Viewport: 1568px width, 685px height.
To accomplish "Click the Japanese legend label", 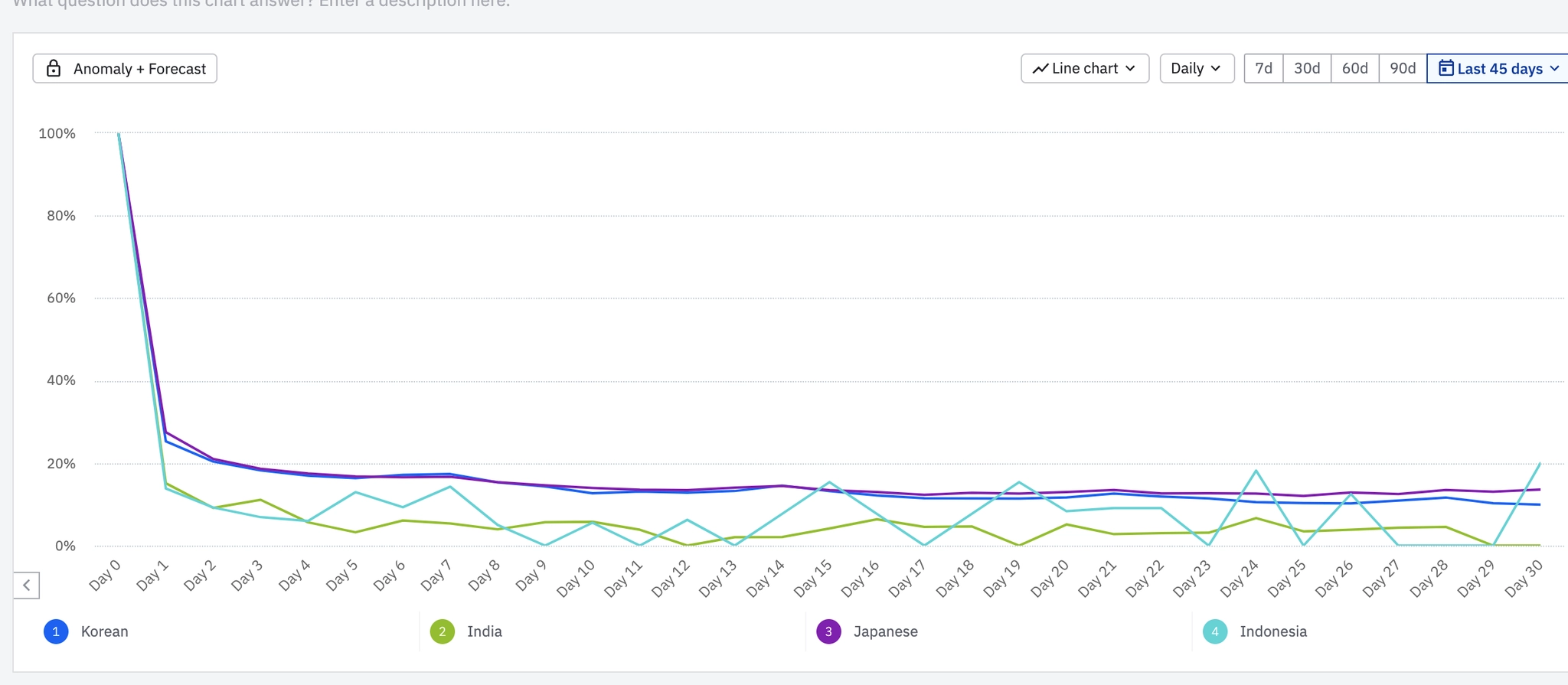I will [885, 631].
